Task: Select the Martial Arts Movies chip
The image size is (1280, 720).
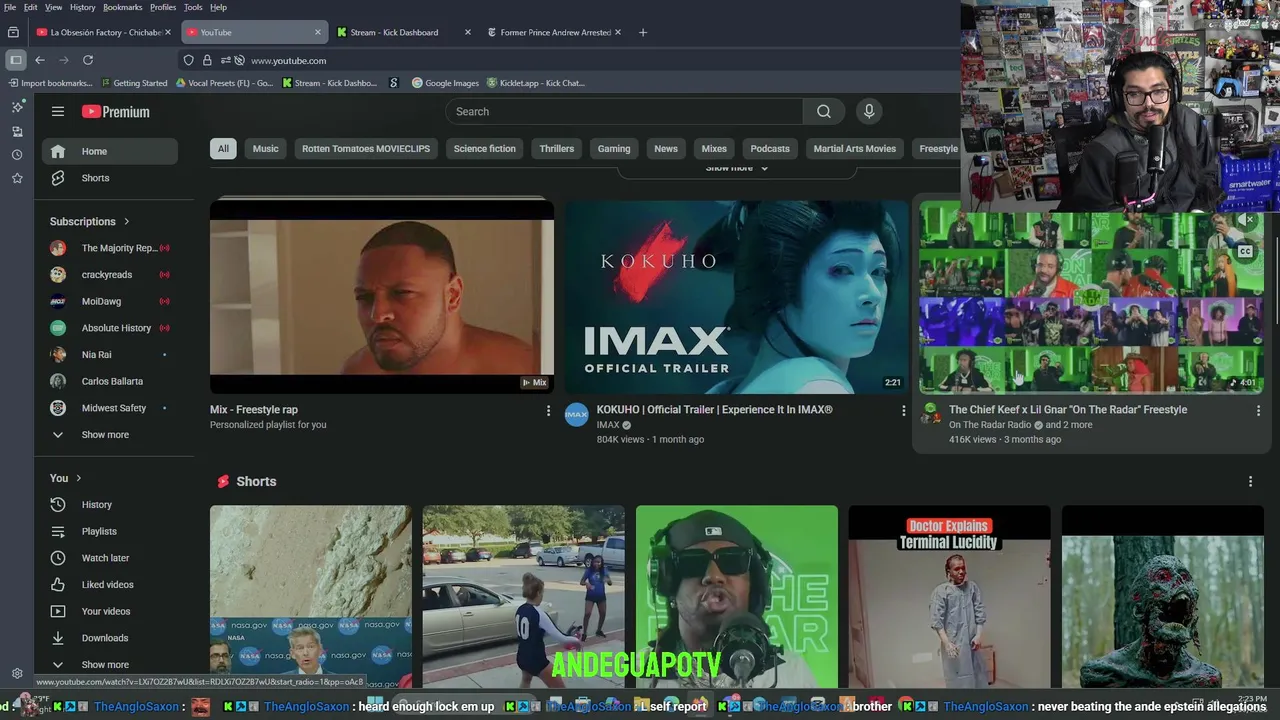Action: click(855, 149)
